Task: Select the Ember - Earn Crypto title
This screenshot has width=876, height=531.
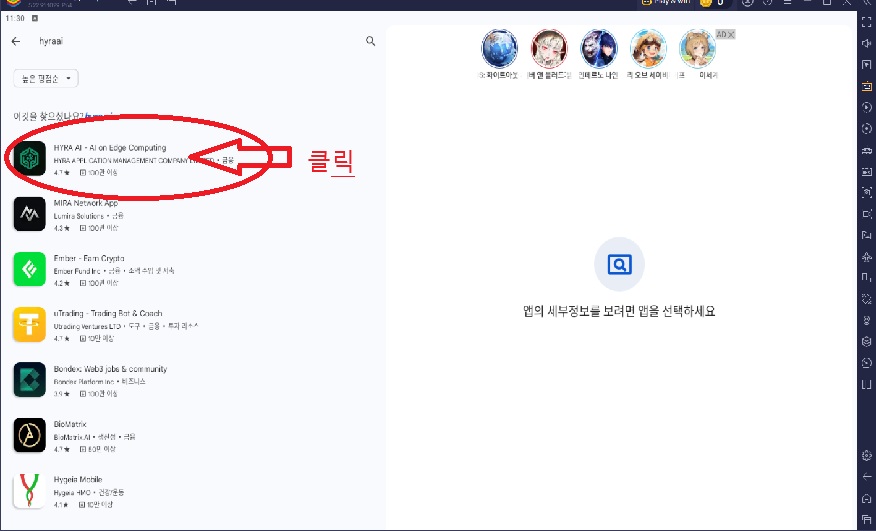Action: tap(89, 258)
